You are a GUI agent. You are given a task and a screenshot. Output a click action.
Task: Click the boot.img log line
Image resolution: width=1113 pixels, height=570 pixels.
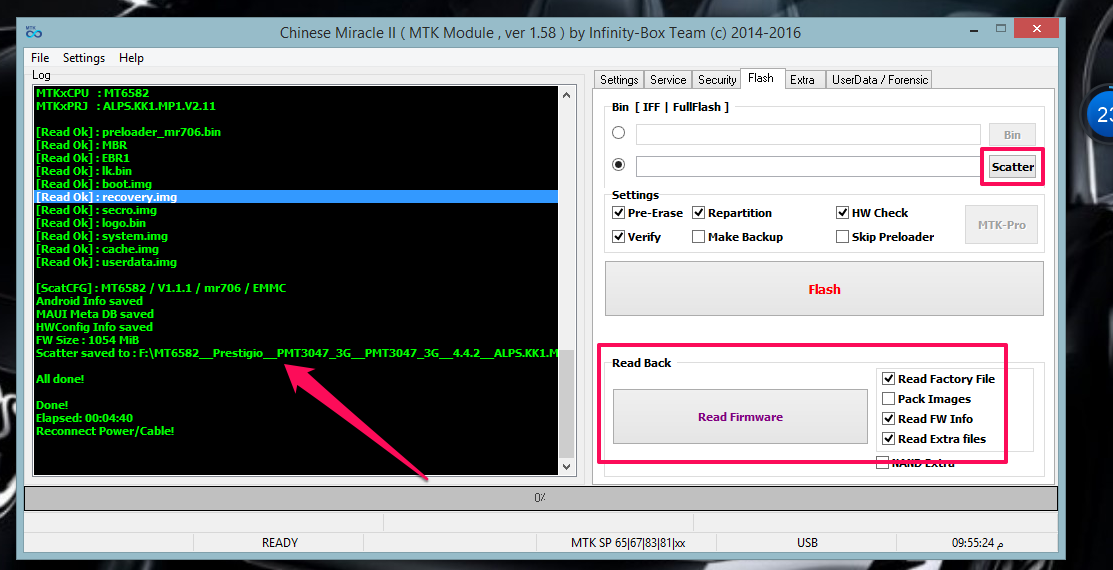pyautogui.click(x=94, y=184)
